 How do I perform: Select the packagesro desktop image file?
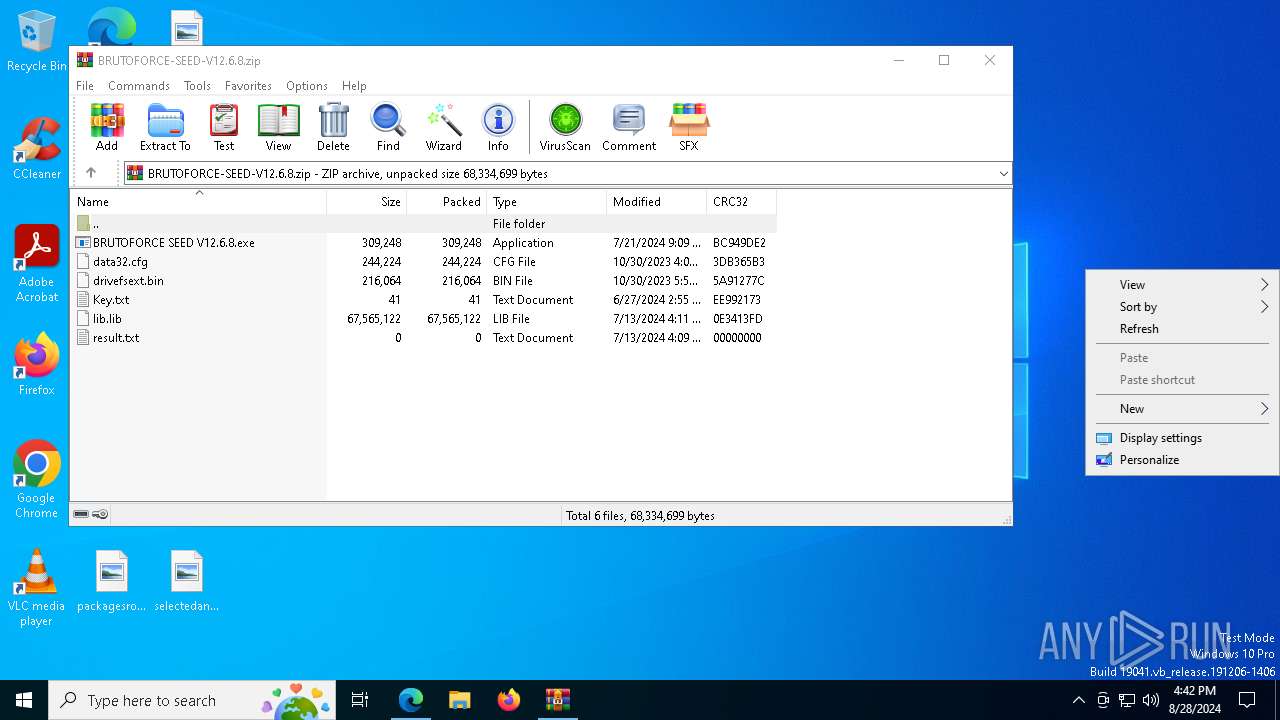pos(112,581)
